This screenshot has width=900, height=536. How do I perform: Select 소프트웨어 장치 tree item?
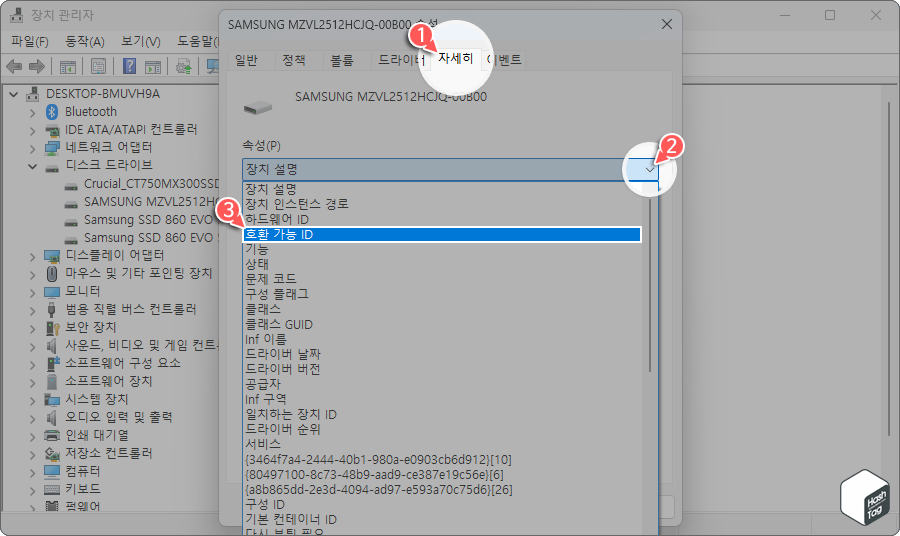tap(108, 381)
